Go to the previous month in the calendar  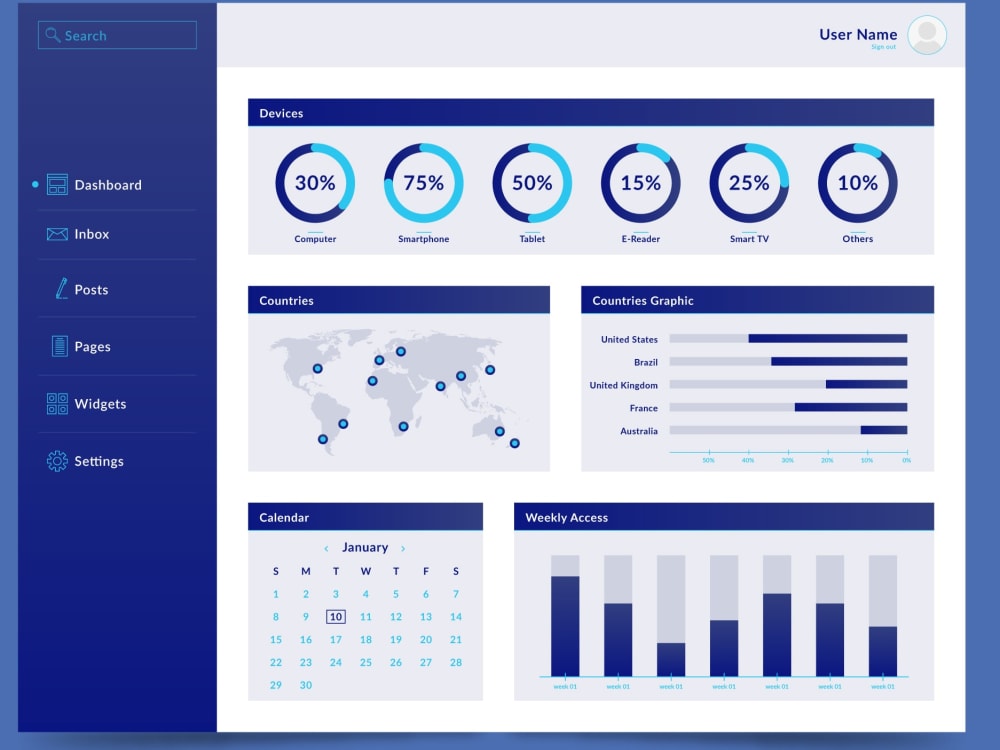(x=326, y=548)
